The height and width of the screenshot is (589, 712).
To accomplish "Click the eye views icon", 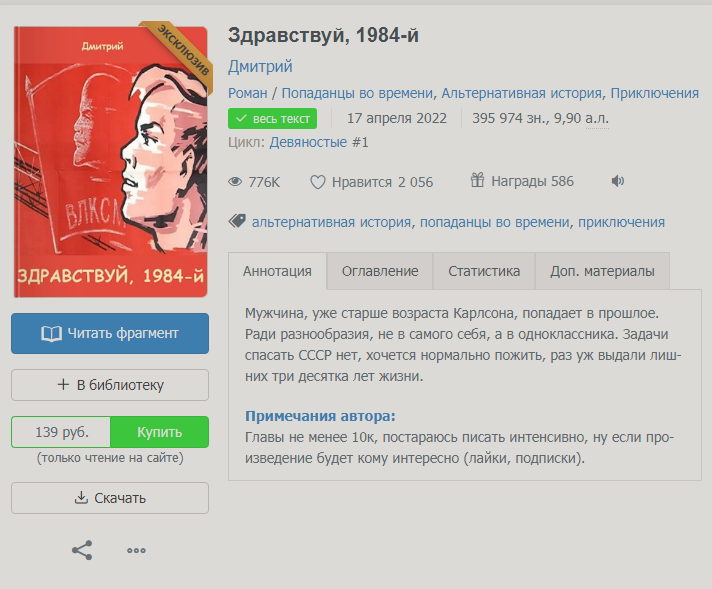I will [235, 182].
